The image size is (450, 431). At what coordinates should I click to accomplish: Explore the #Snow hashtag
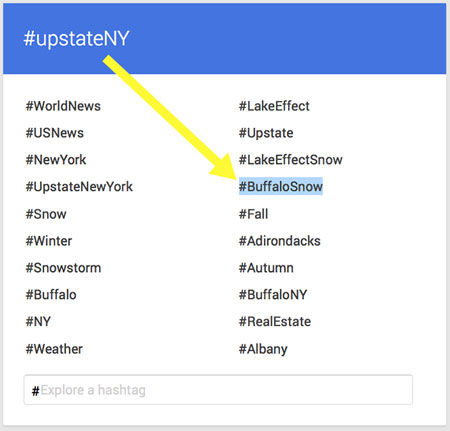tap(46, 214)
